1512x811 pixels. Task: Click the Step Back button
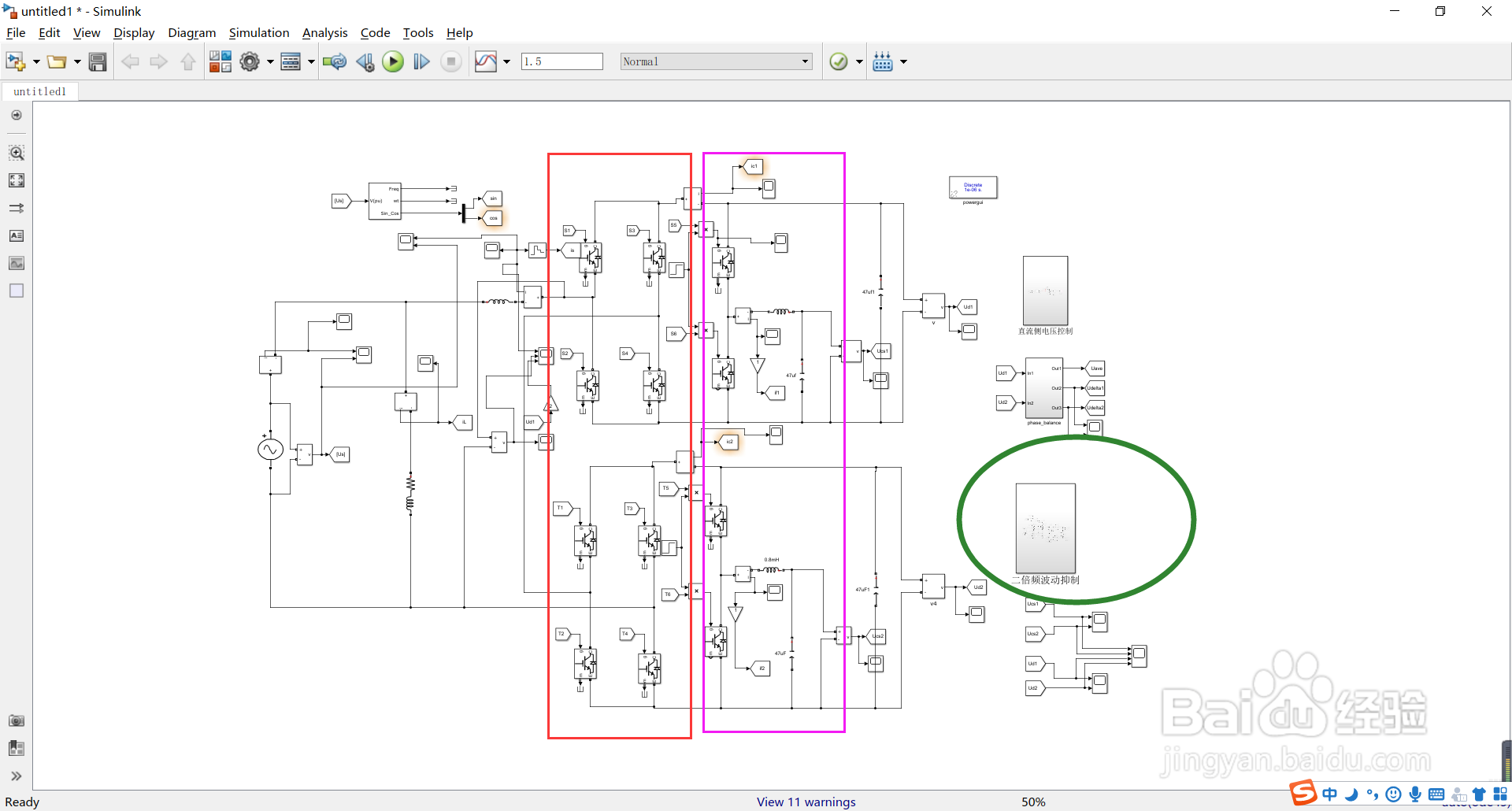click(365, 61)
